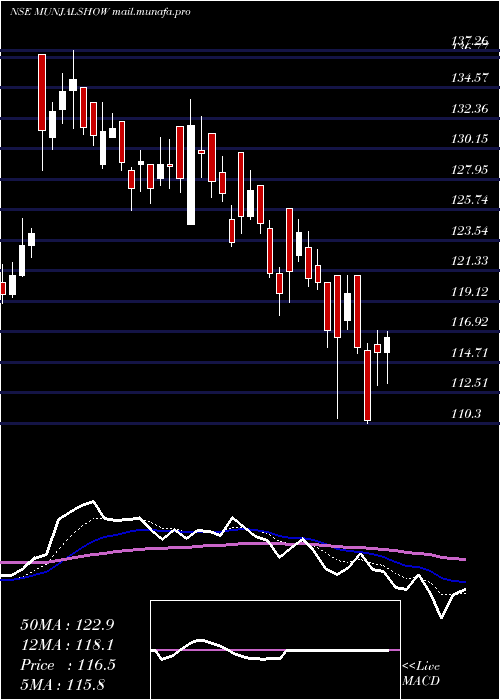Click the Price : 116.5 readout
500x700 pixels.
[x=68, y=665]
